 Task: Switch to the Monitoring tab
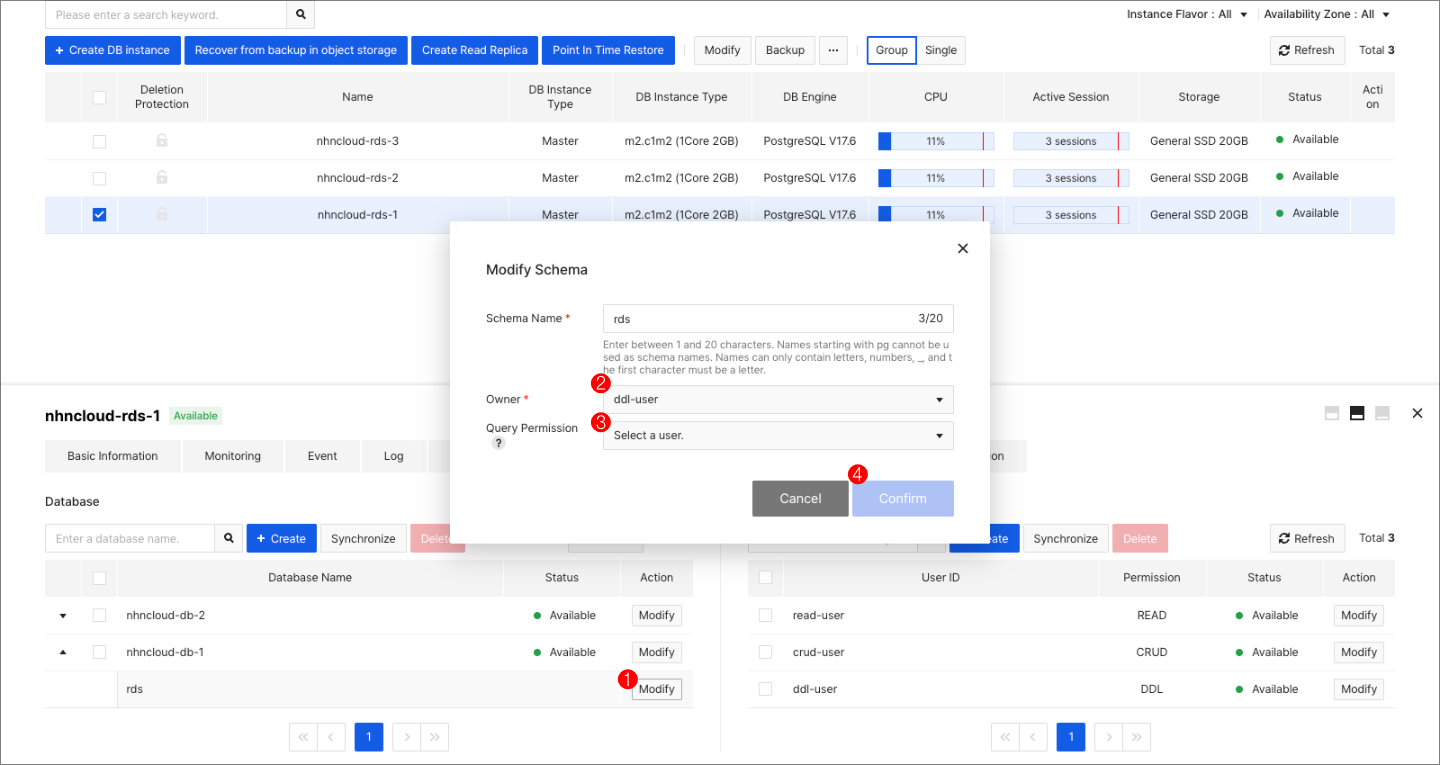tap(232, 455)
